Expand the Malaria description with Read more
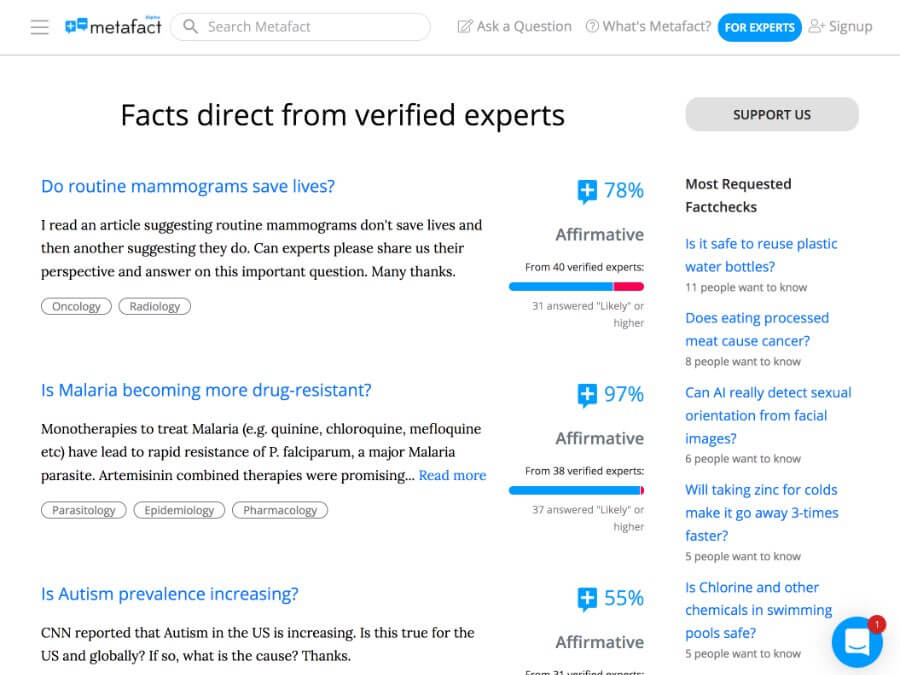900x675 pixels. coord(452,475)
